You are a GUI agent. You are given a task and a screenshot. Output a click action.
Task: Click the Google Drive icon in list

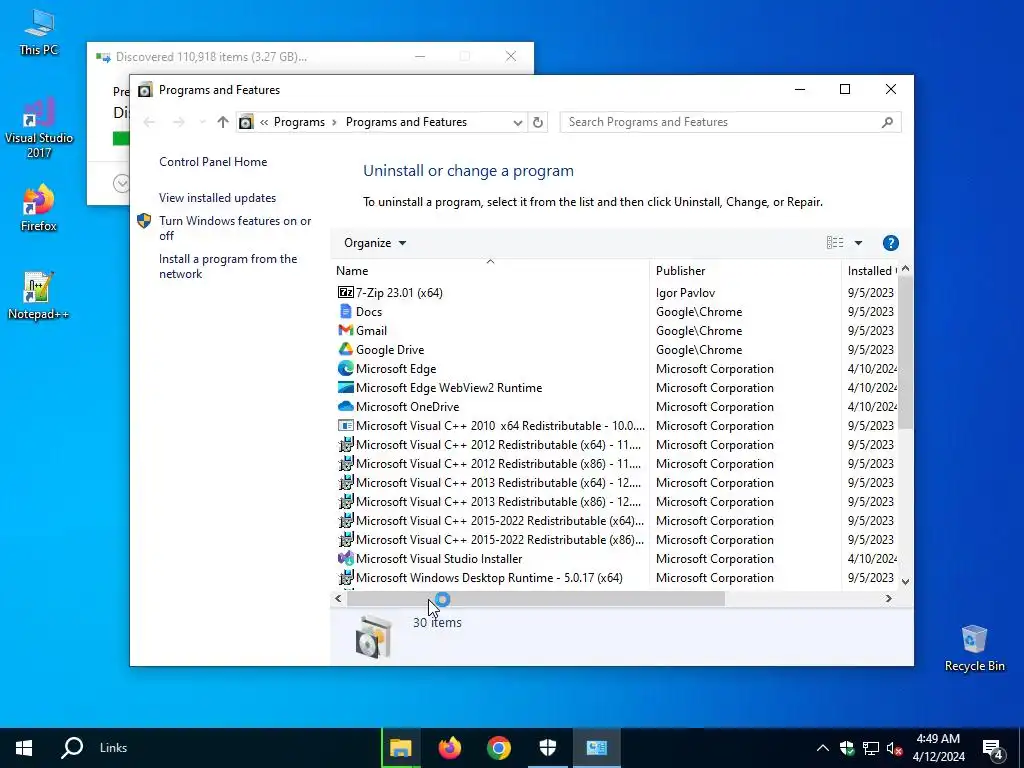345,349
